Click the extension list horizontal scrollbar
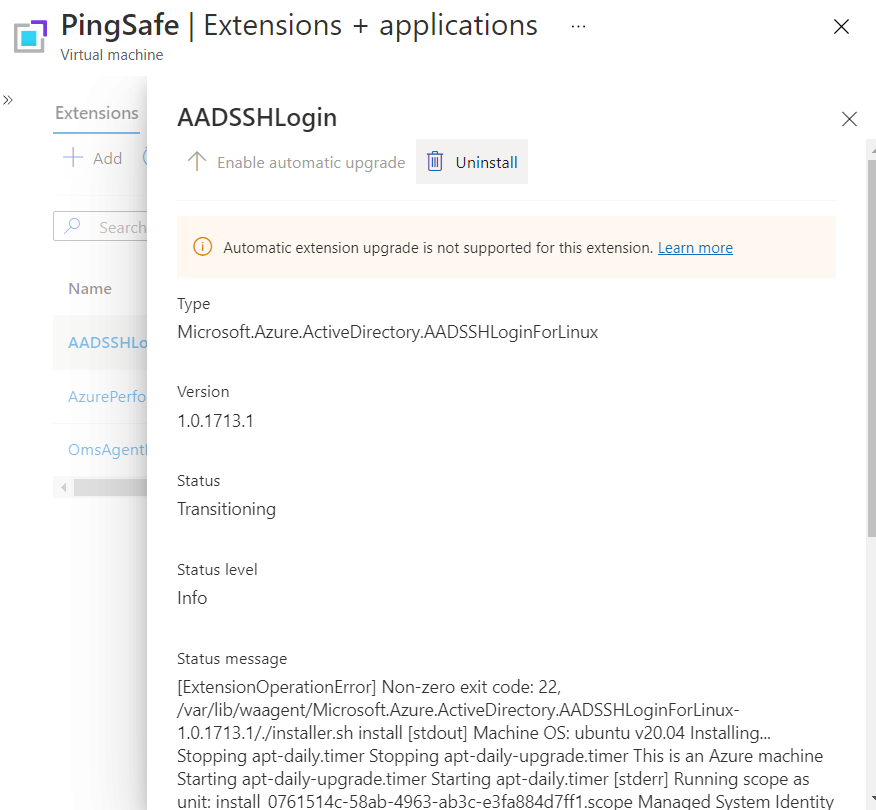 (110, 487)
